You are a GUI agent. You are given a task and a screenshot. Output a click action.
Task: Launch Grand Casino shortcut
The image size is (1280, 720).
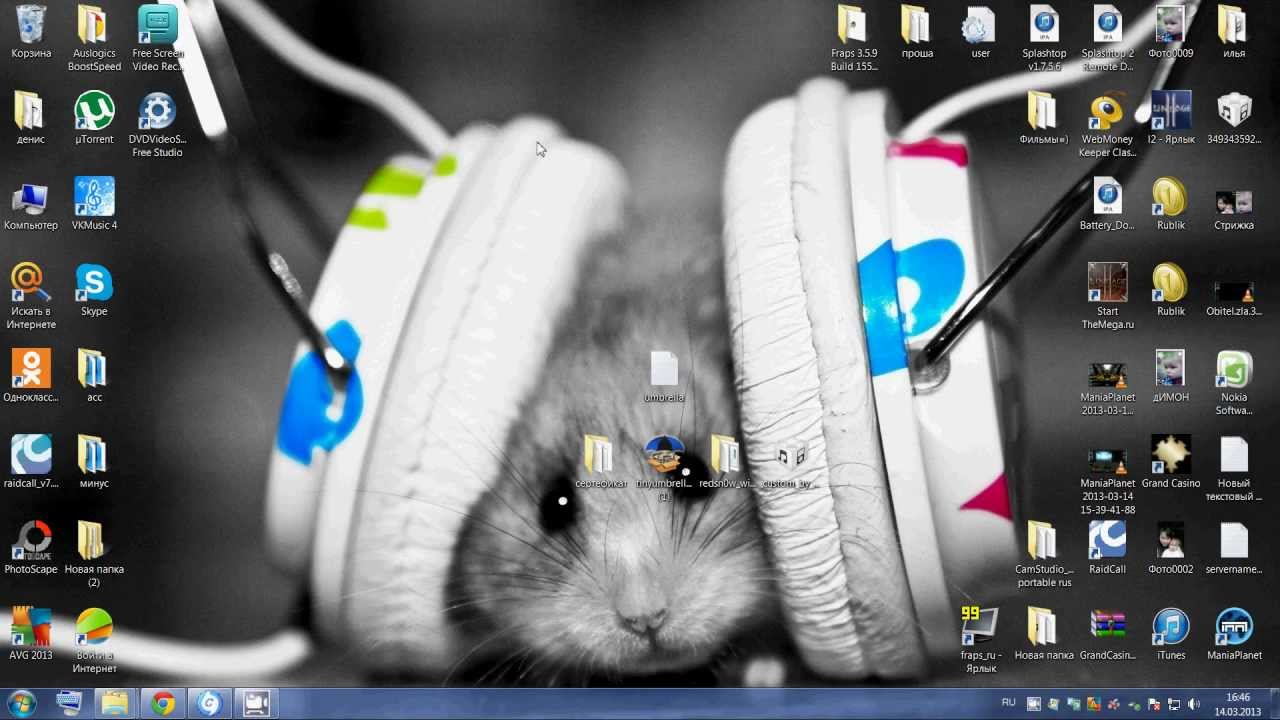point(1171,463)
